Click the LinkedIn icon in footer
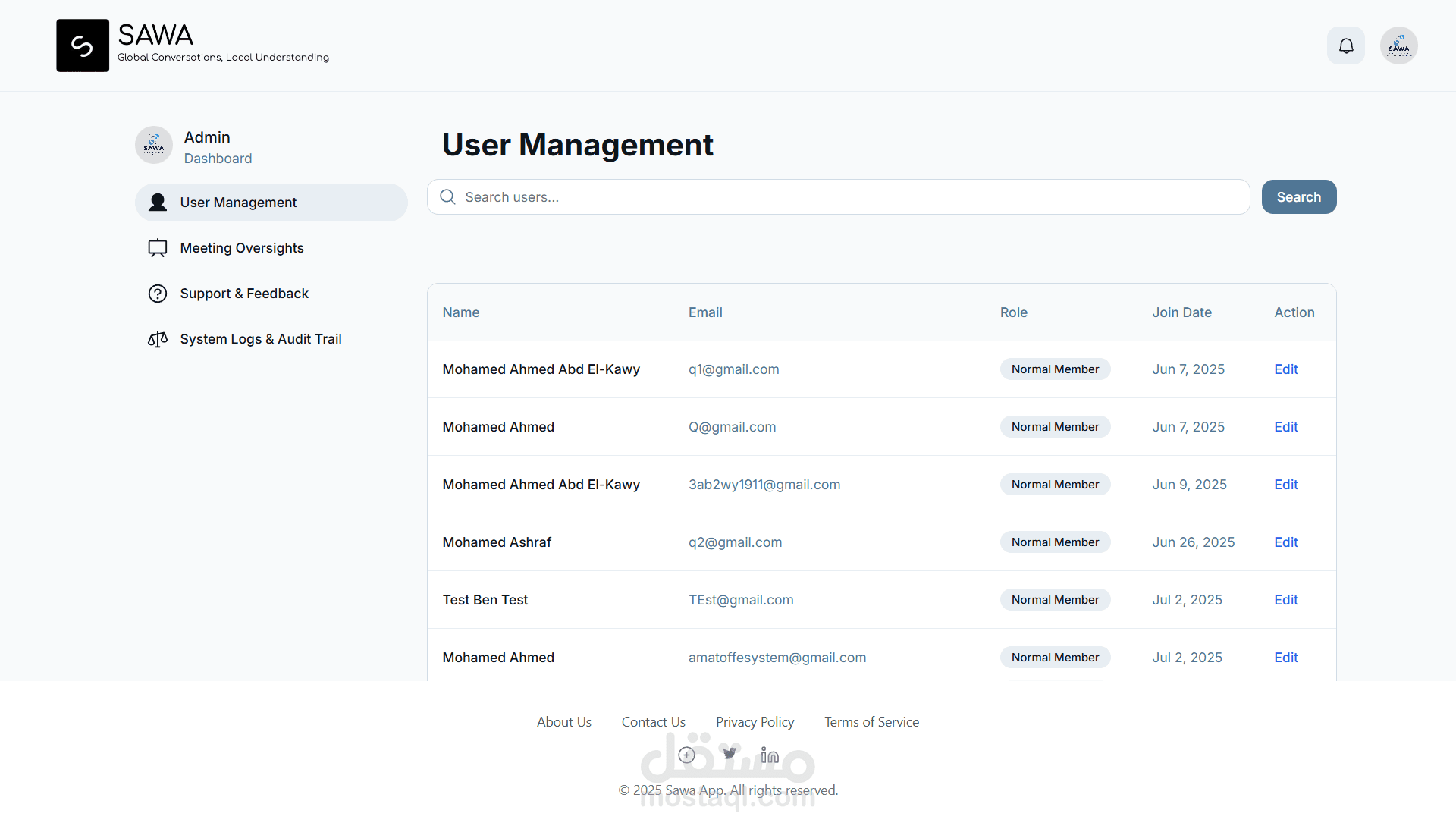Viewport: 1456px width, 829px height. click(x=770, y=755)
